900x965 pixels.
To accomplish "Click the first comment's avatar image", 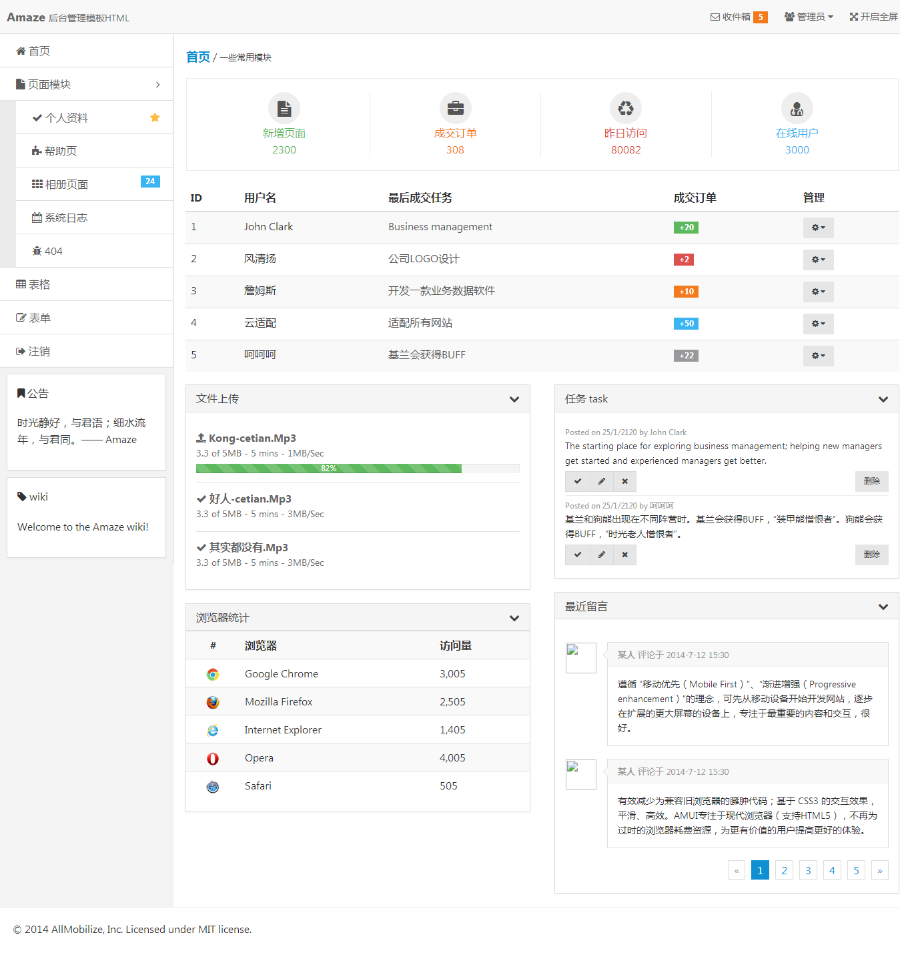I will pos(581,658).
